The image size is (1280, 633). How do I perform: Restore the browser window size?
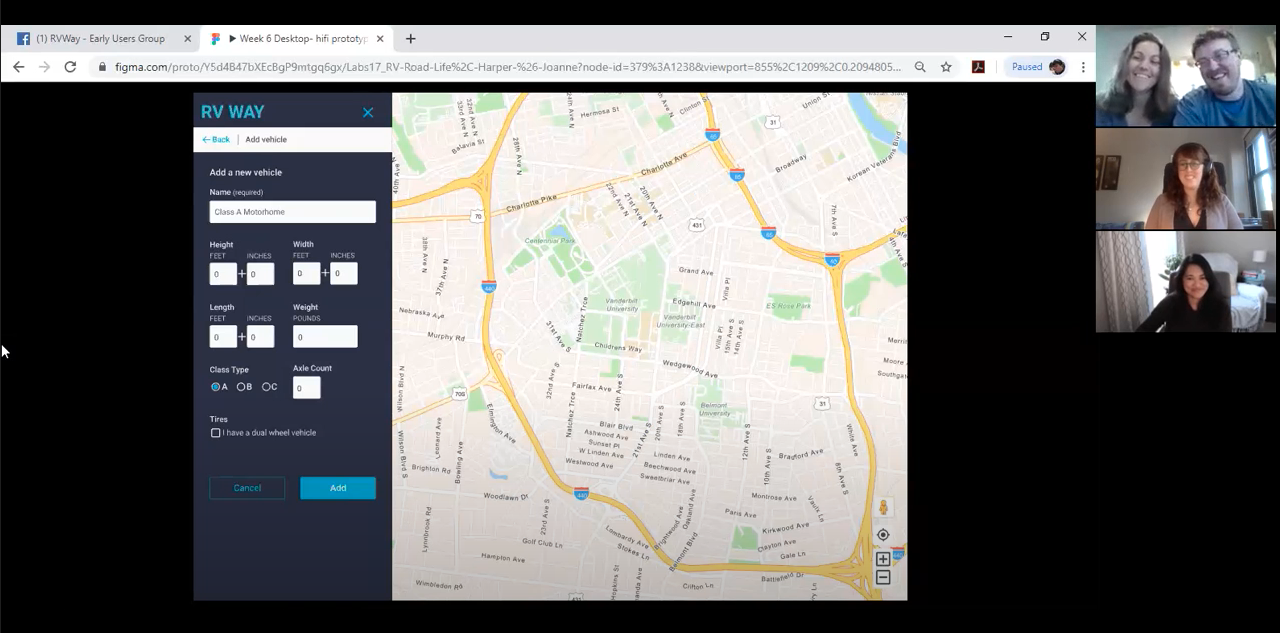point(1045,37)
